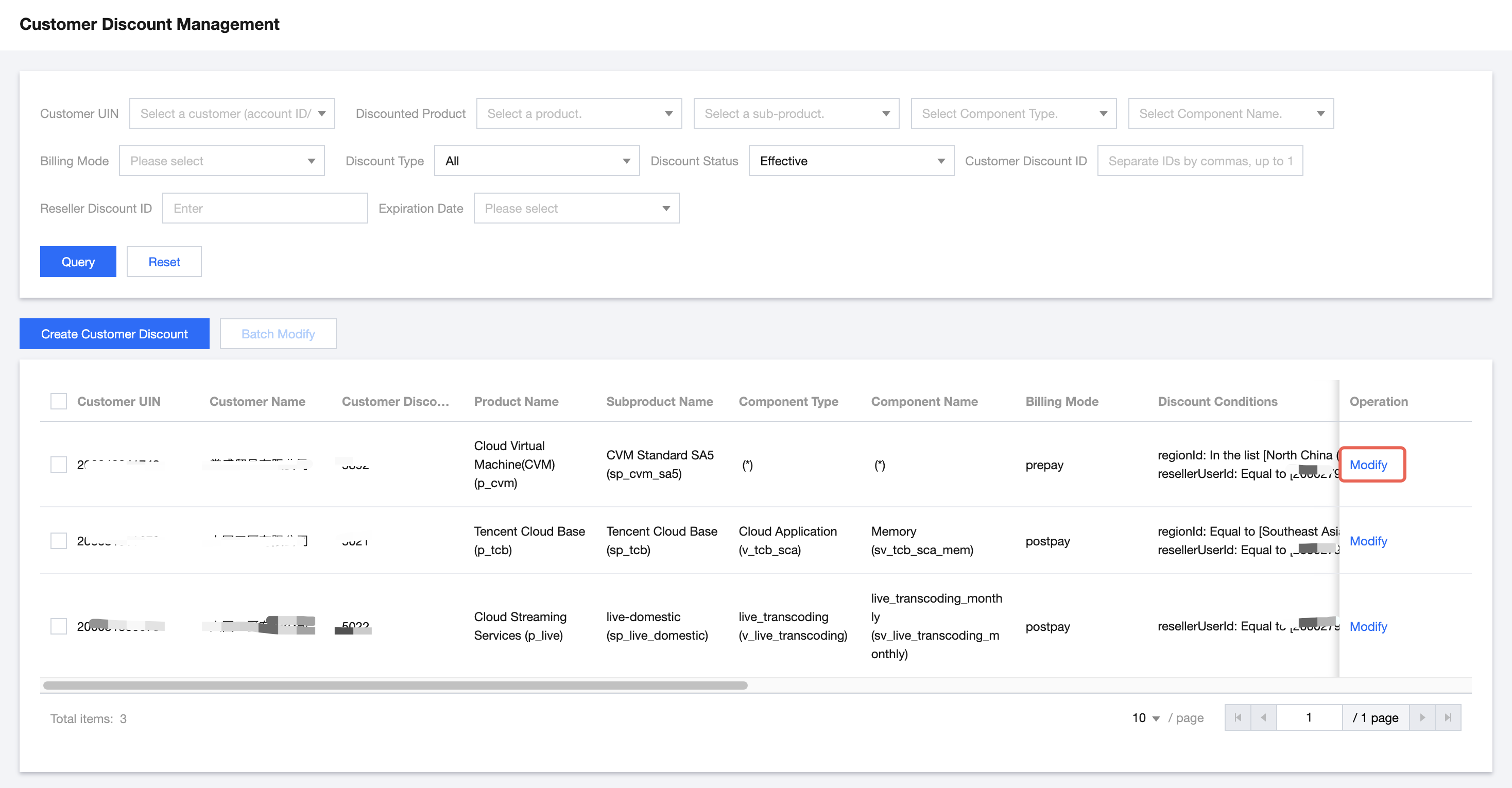
Task: Open the Customer UIN dropdown
Action: tap(232, 113)
